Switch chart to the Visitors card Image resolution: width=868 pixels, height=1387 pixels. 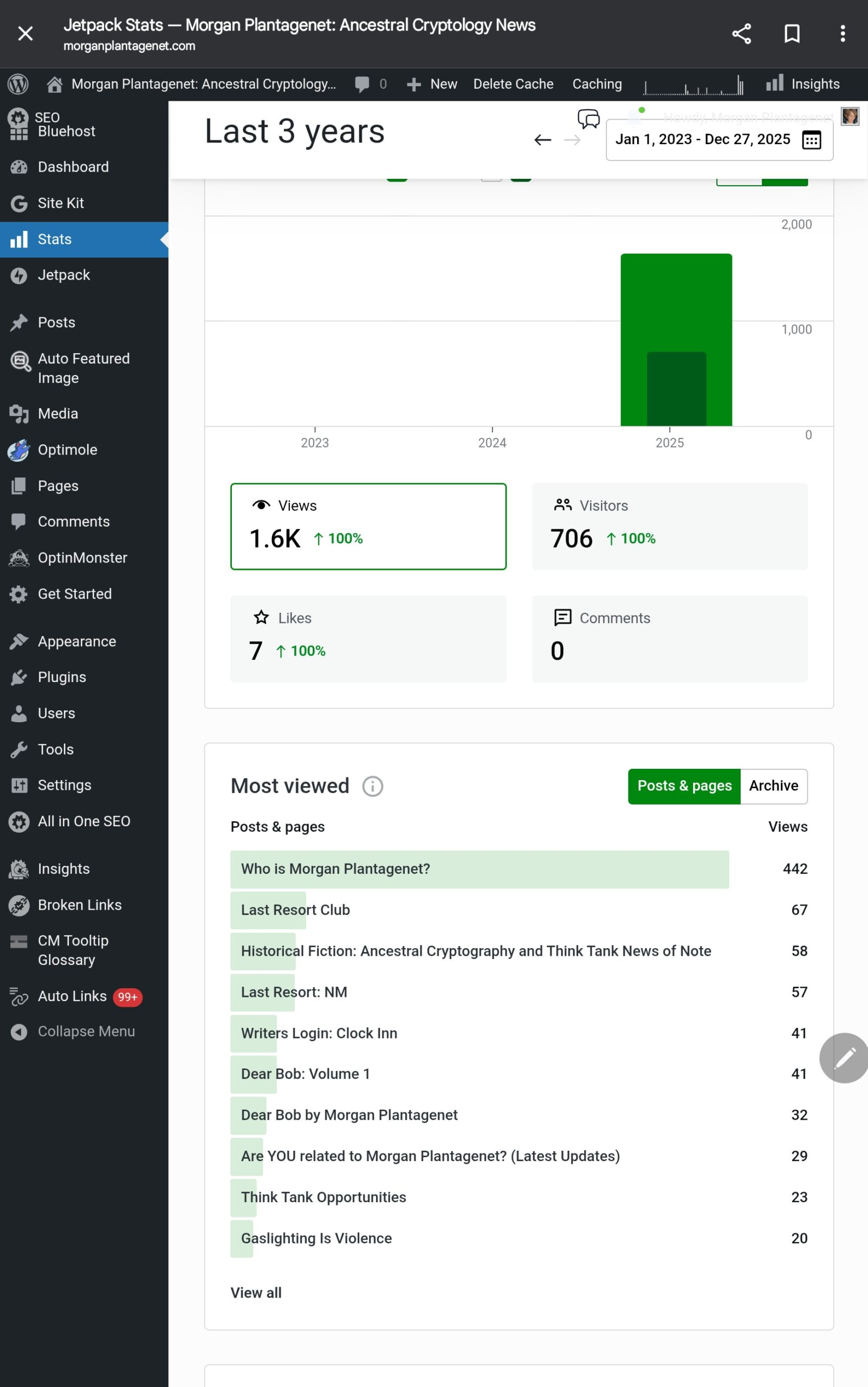point(669,526)
